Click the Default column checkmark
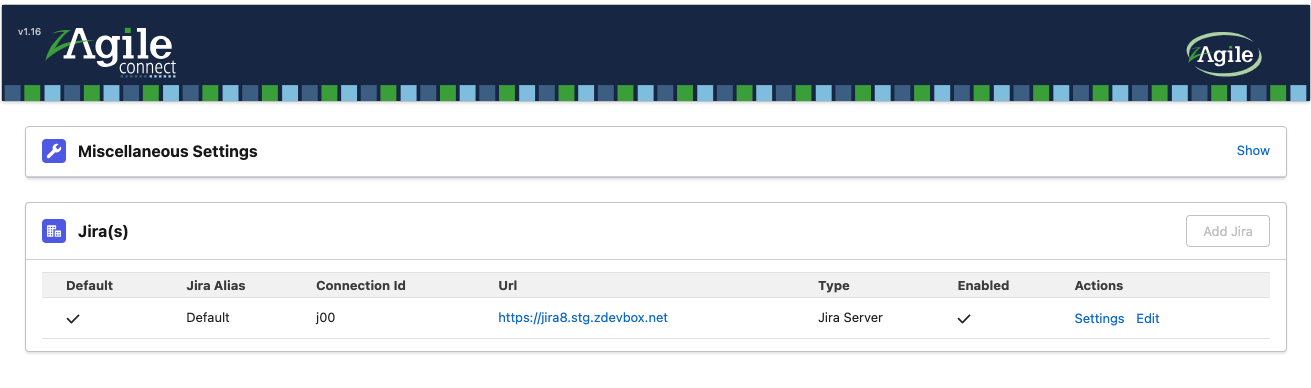The width and height of the screenshot is (1311, 388). tap(73, 319)
